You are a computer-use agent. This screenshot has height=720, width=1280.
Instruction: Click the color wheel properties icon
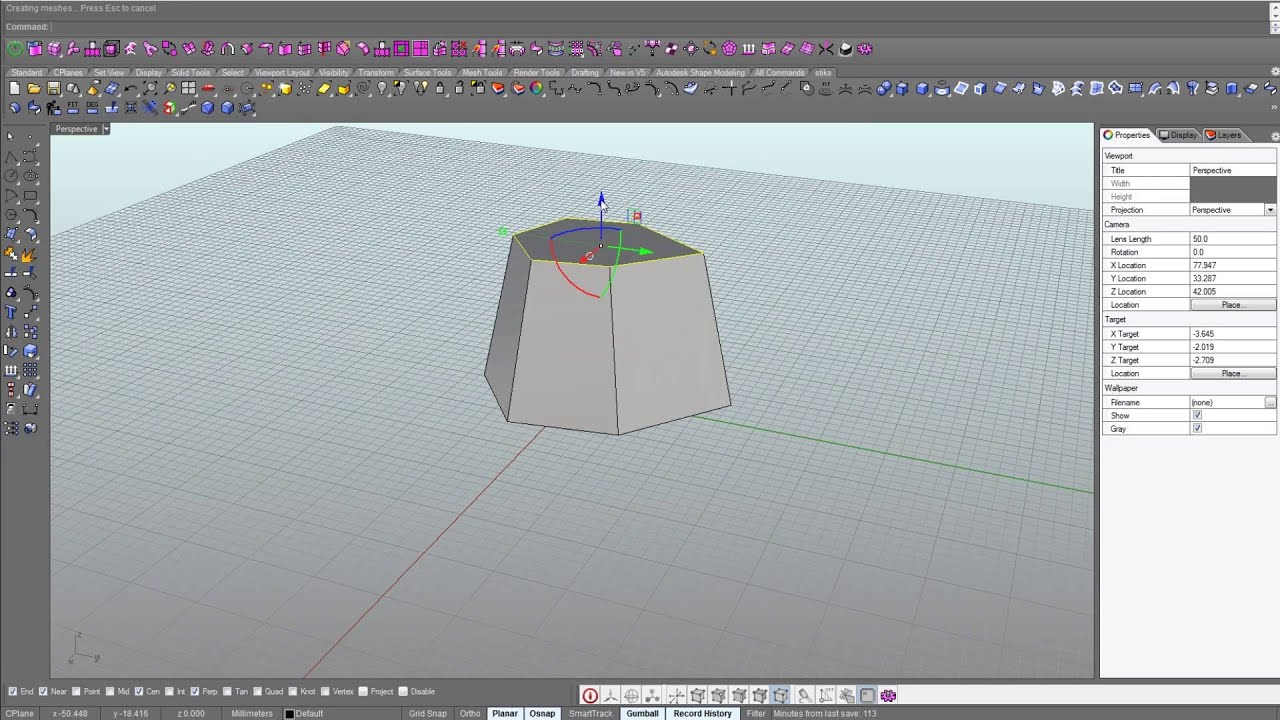[536, 88]
